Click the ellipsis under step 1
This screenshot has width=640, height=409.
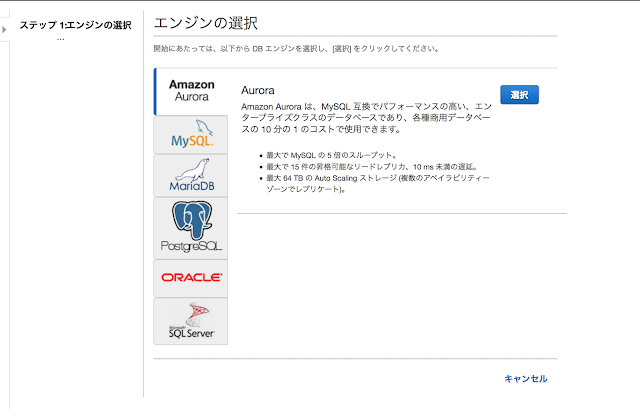(x=61, y=39)
